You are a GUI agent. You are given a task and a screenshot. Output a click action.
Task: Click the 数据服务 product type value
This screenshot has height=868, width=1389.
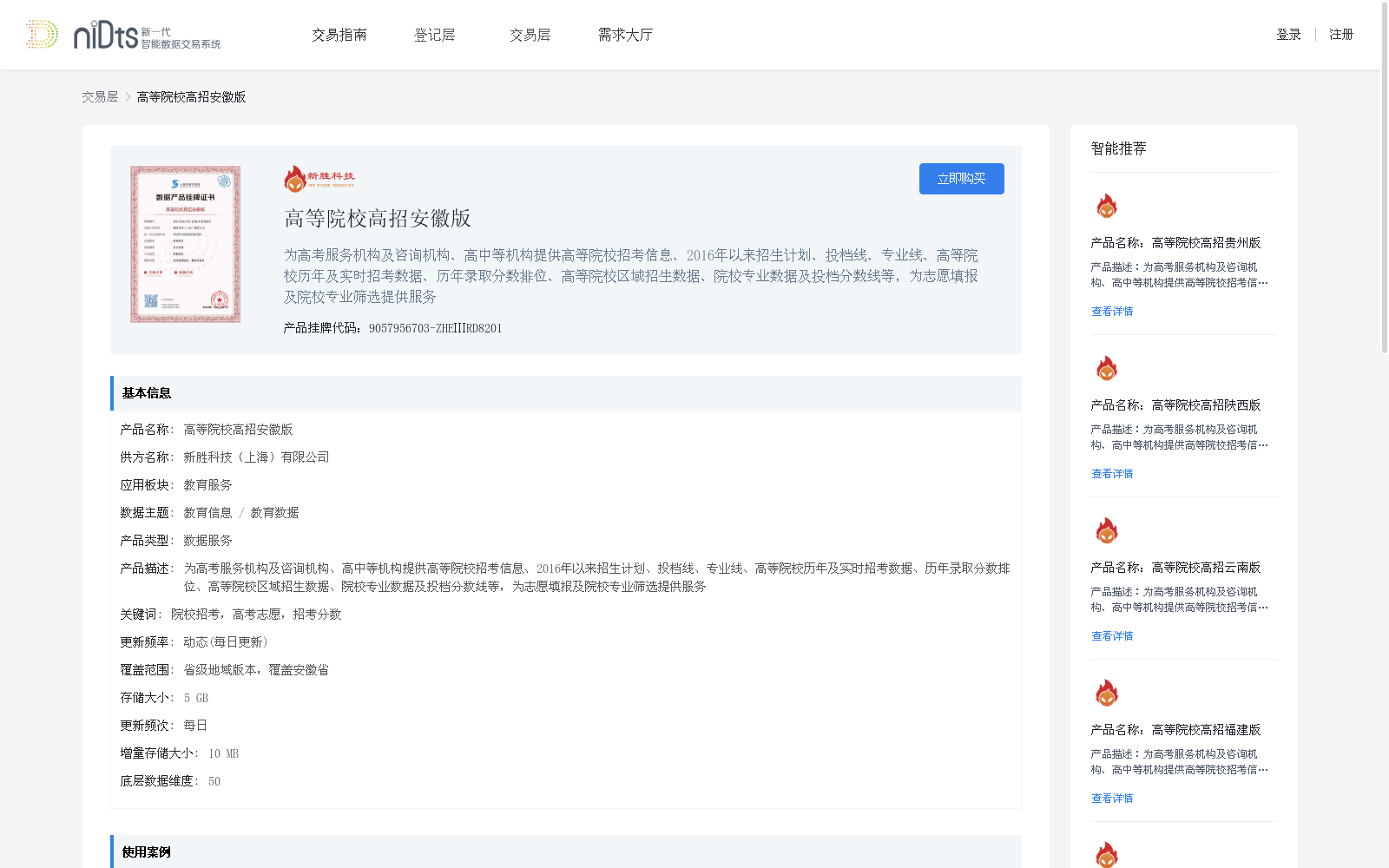pos(207,541)
